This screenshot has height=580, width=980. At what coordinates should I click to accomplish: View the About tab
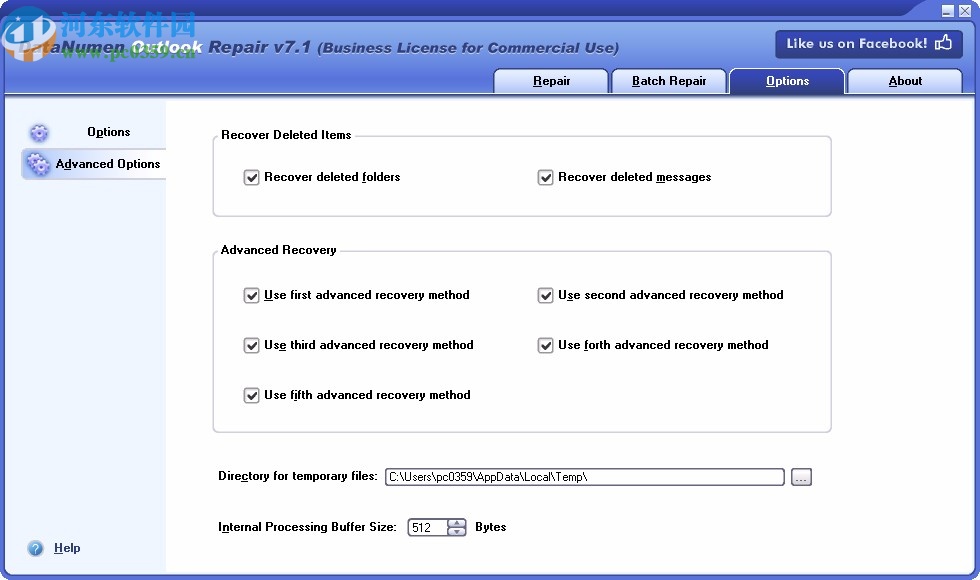point(904,81)
